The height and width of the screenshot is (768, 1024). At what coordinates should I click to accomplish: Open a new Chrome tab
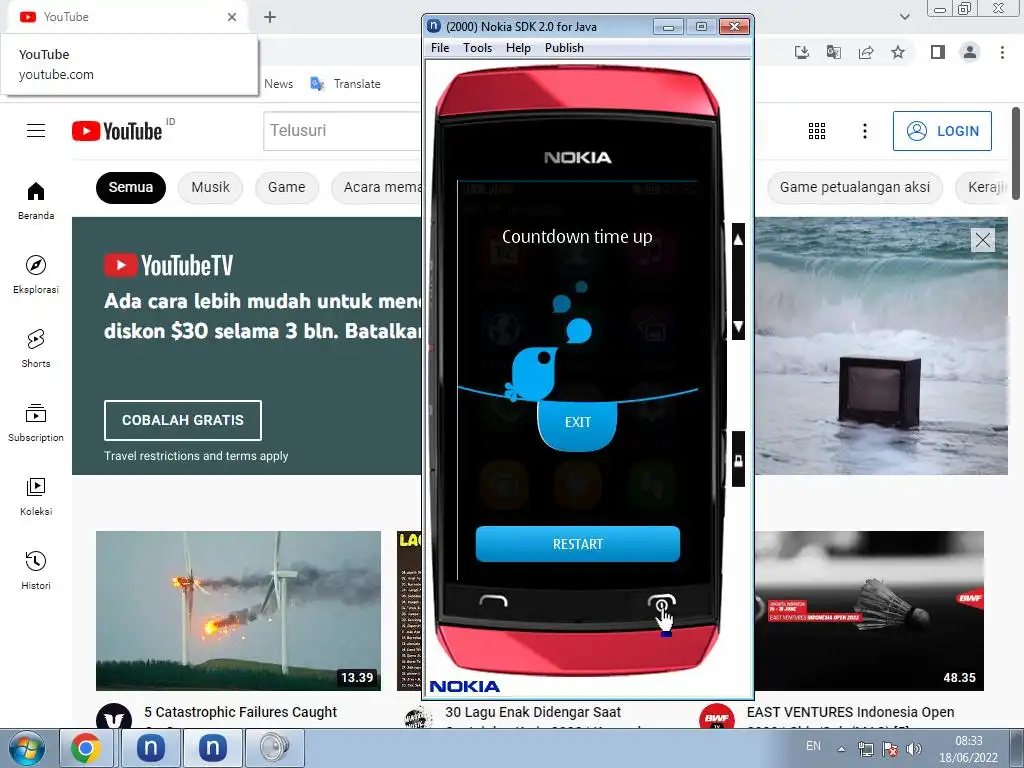click(270, 17)
